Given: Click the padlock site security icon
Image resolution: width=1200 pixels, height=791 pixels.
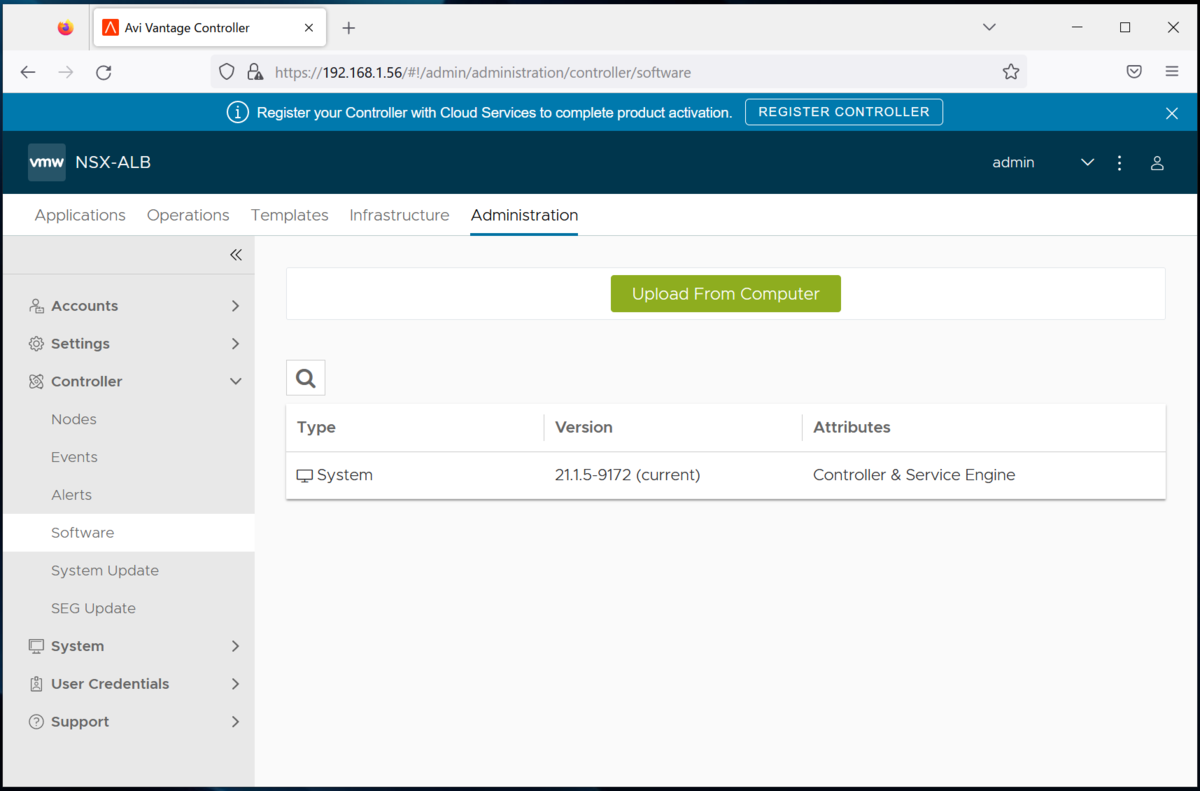Looking at the screenshot, I should (255, 72).
